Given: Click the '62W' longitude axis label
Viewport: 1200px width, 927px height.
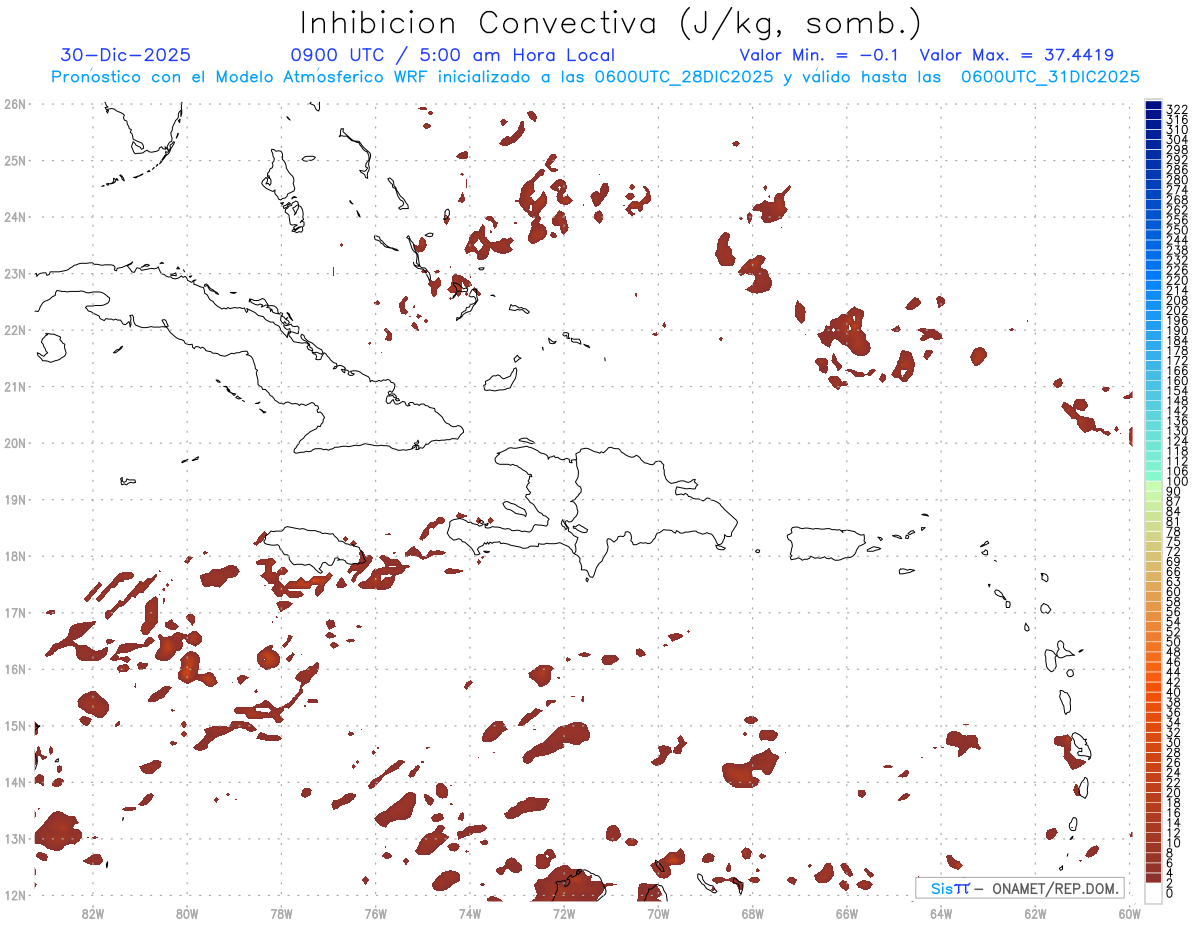Looking at the screenshot, I should pos(1036,912).
